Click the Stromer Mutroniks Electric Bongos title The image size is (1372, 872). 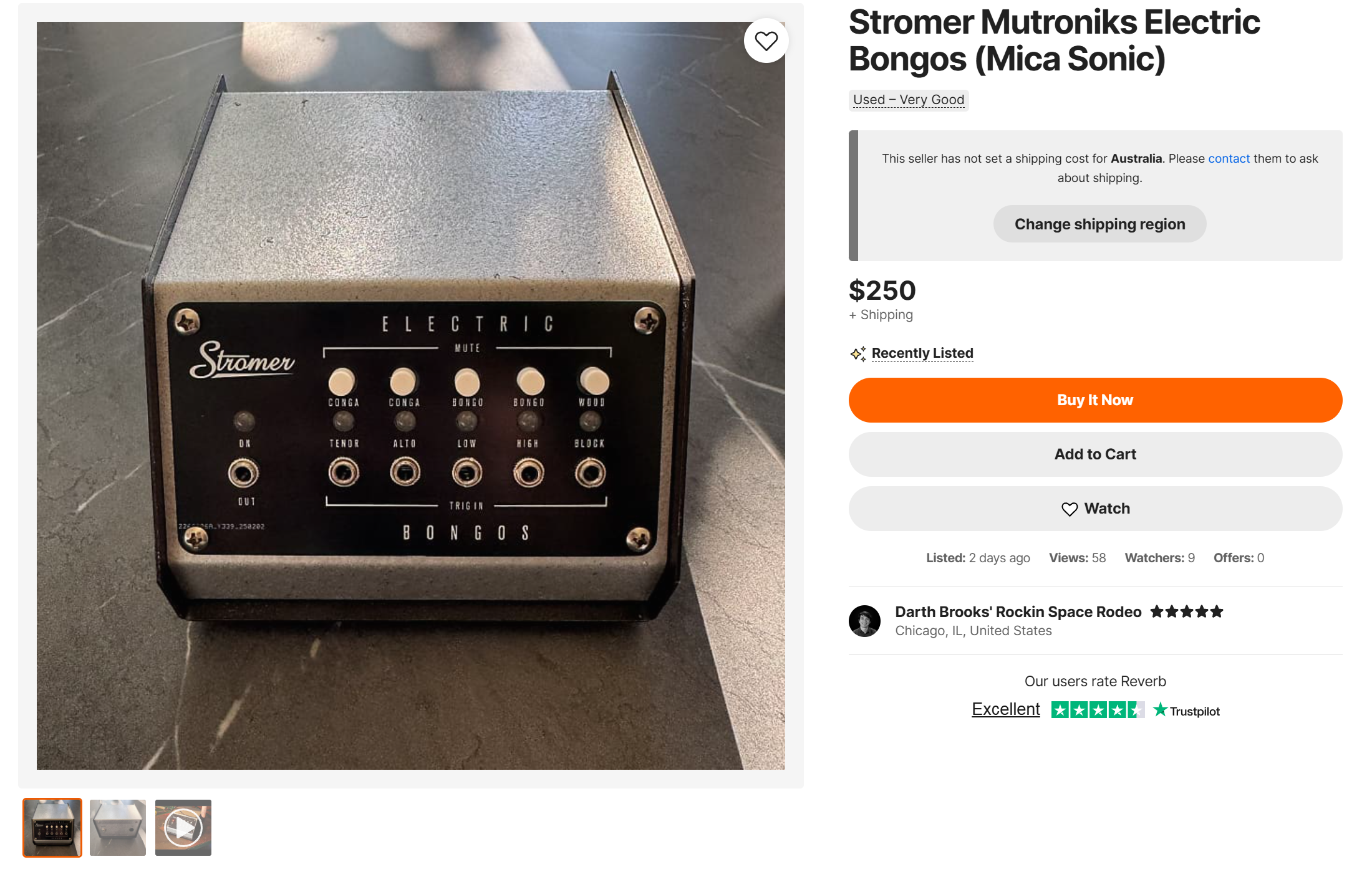1054,41
